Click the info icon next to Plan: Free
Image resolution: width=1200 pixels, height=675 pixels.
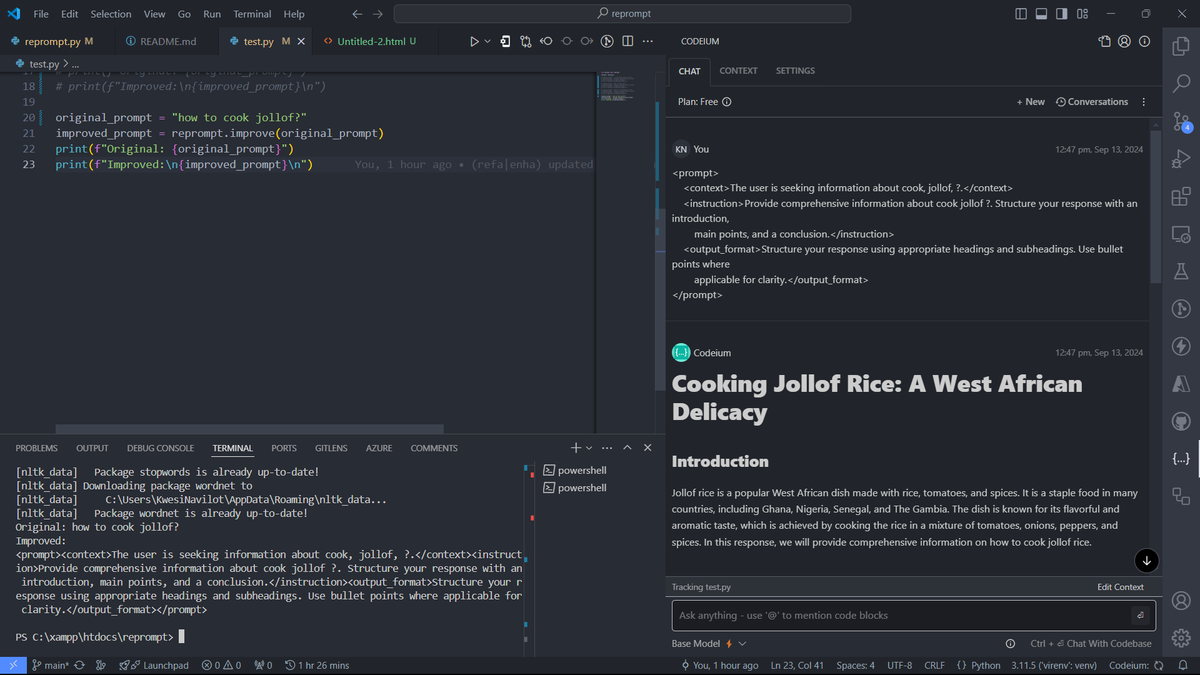point(727,102)
